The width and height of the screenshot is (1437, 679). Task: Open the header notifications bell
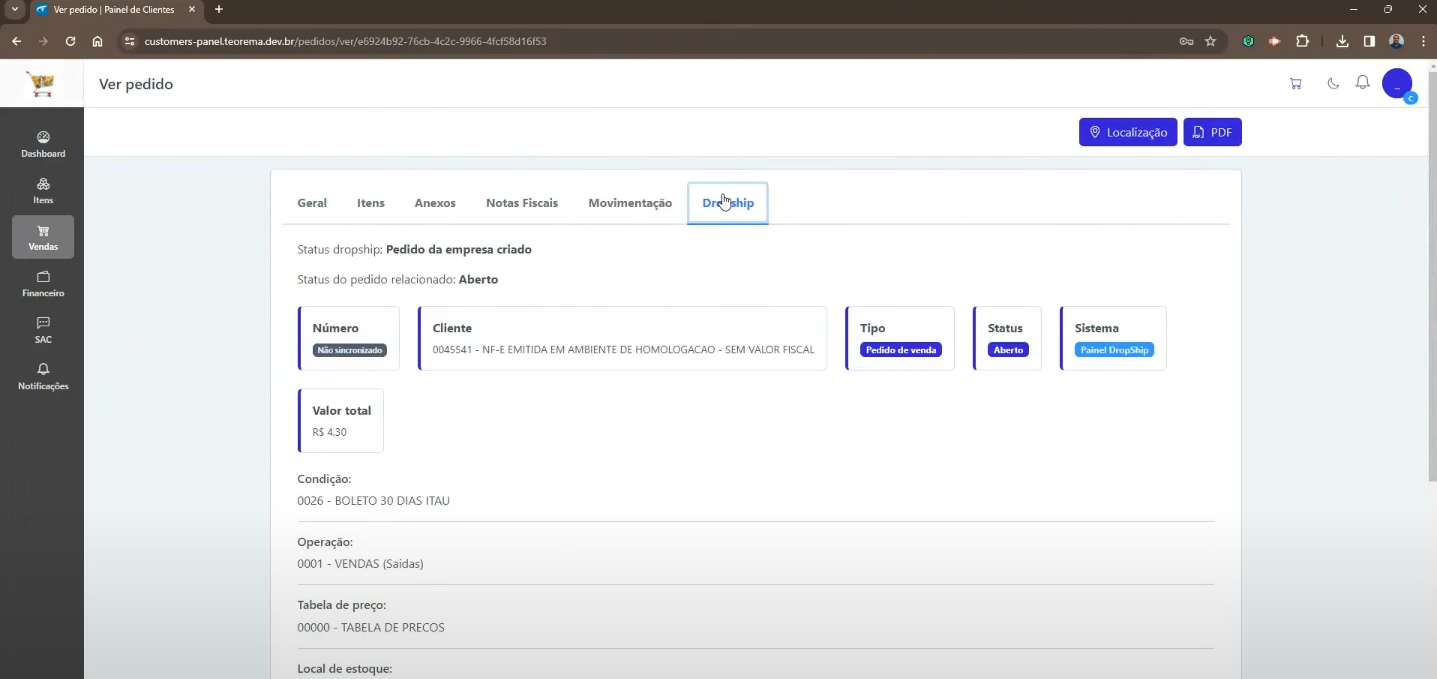1362,83
